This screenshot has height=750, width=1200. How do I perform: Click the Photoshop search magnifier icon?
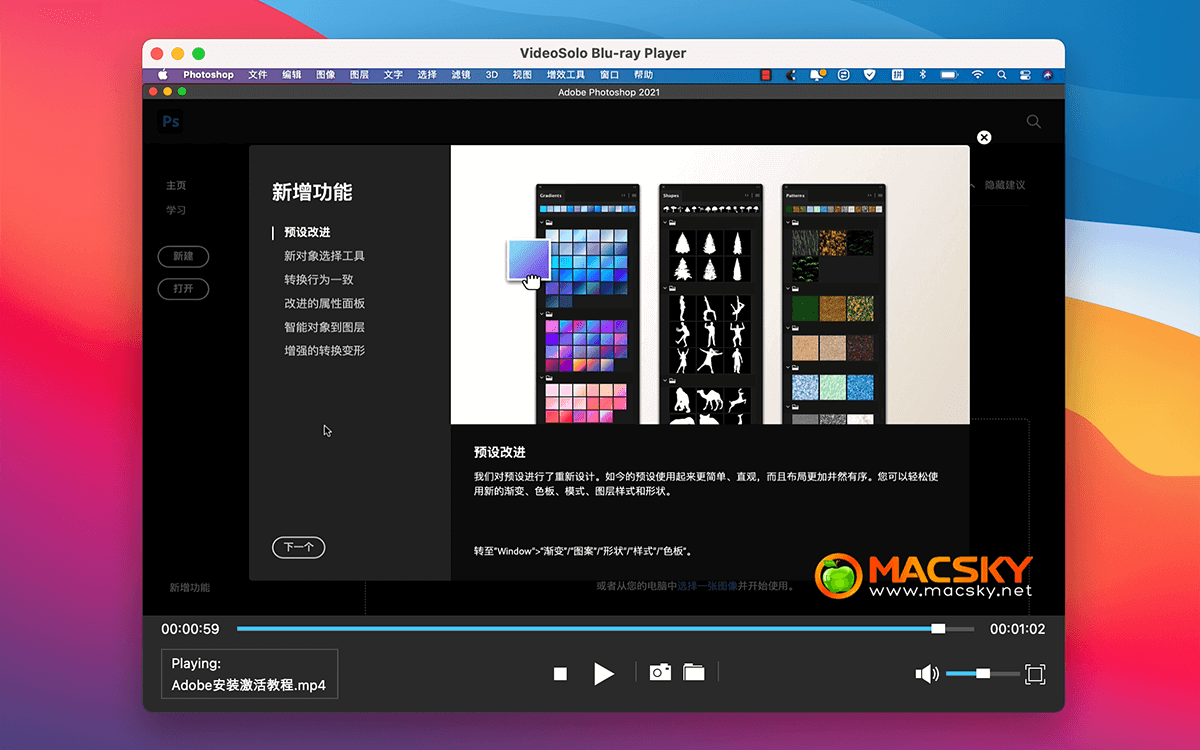pos(1034,122)
